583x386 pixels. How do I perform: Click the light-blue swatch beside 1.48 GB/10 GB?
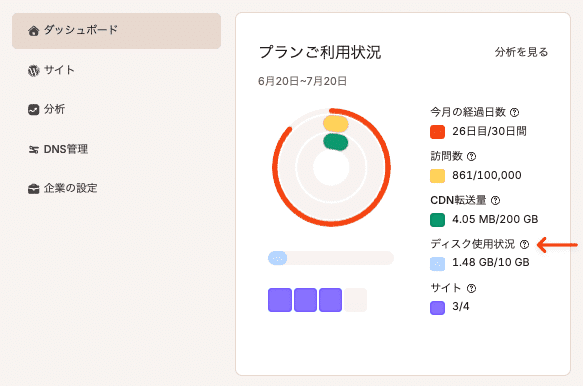click(437, 264)
